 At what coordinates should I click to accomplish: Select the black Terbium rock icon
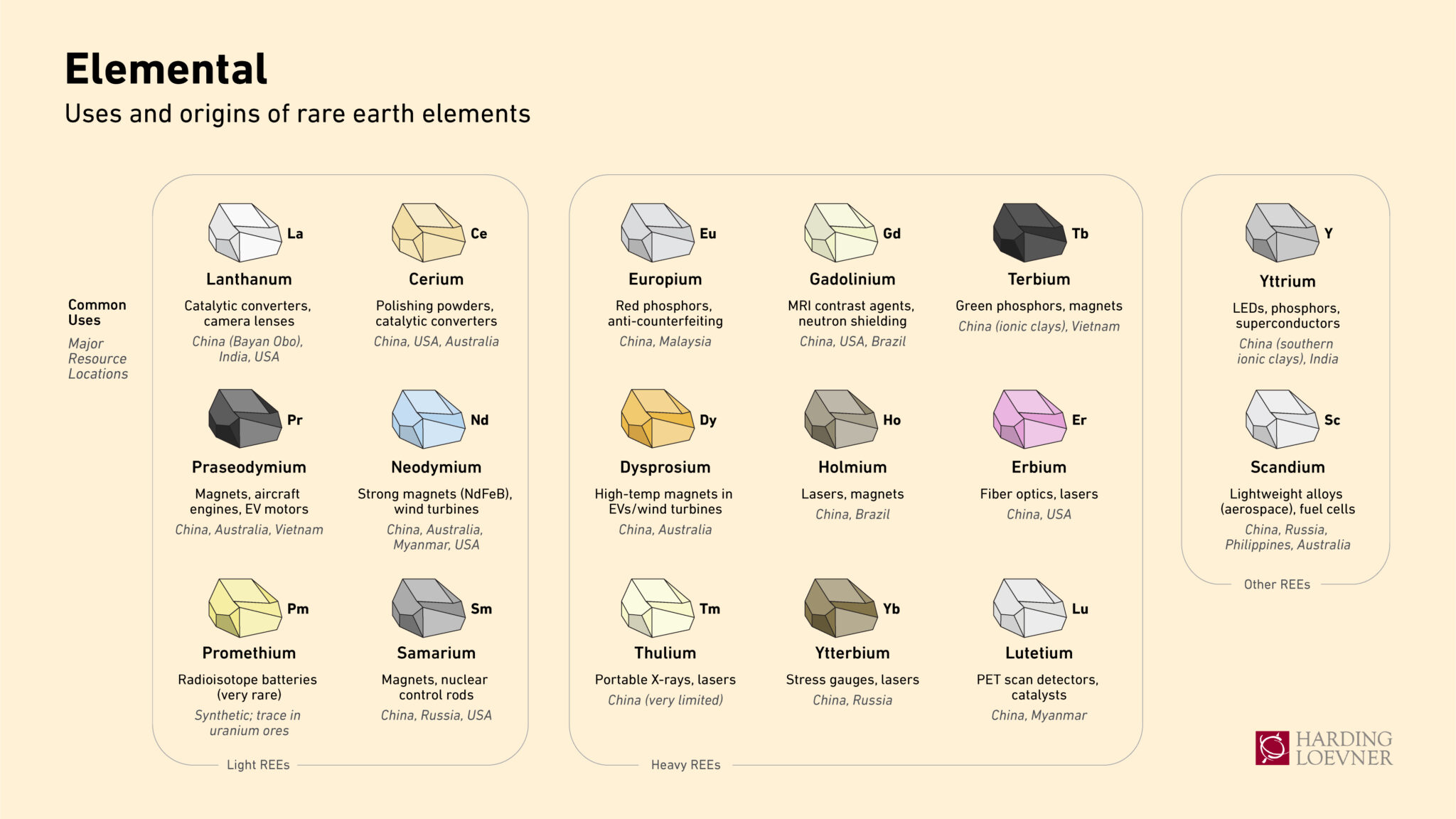[x=1030, y=230]
